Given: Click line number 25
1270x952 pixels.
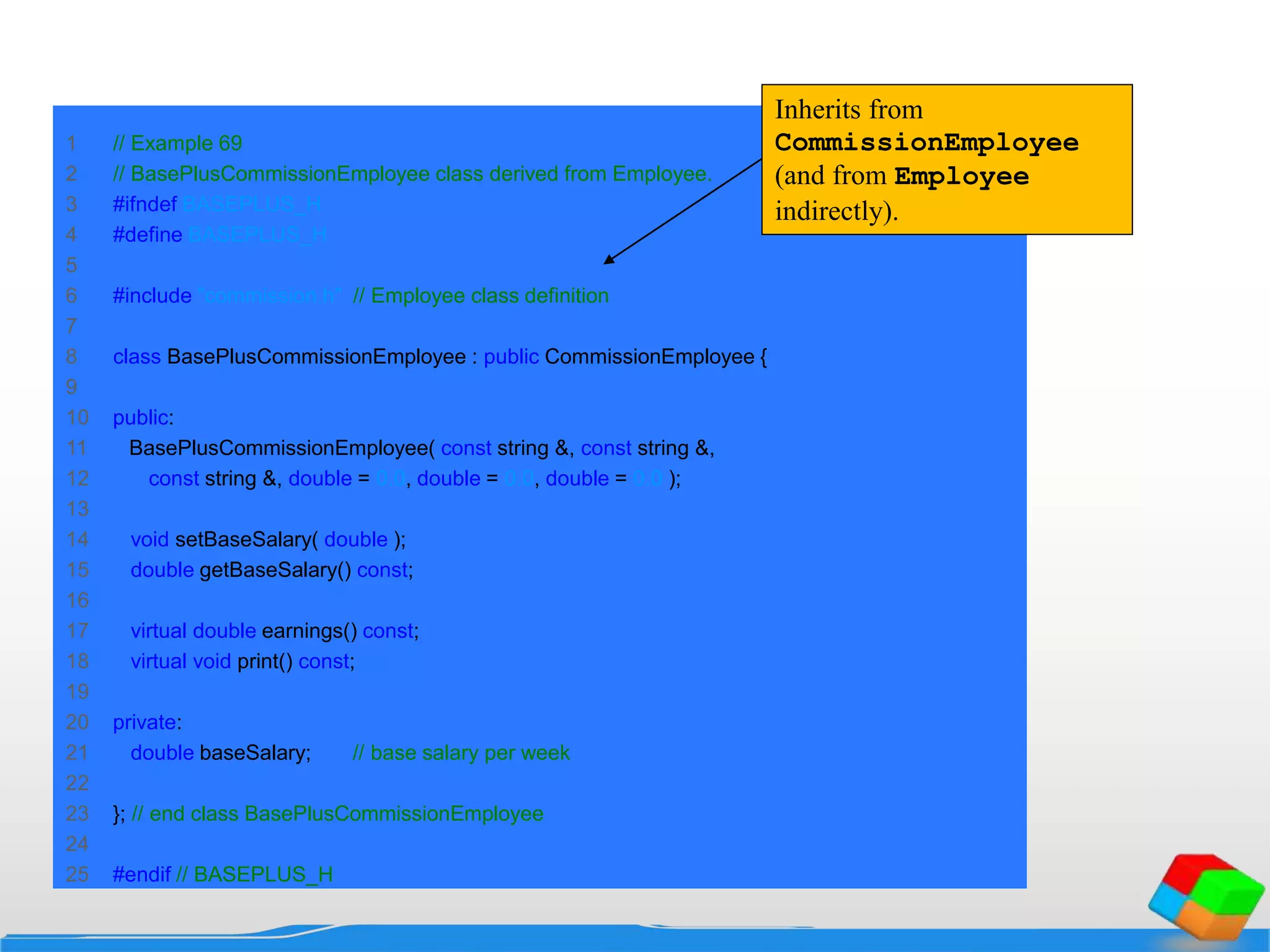Looking at the screenshot, I should 78,875.
